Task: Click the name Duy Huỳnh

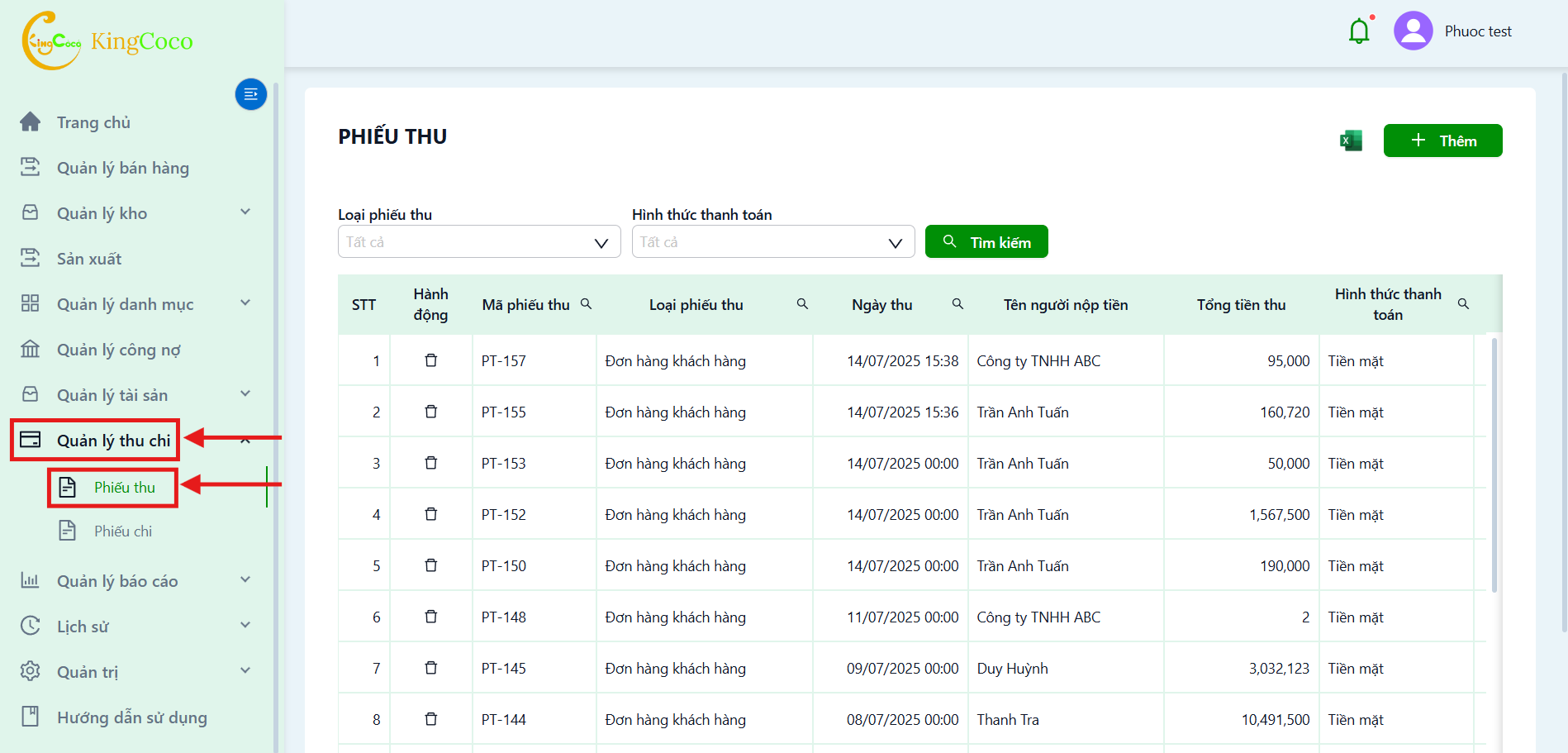Action: (1012, 669)
